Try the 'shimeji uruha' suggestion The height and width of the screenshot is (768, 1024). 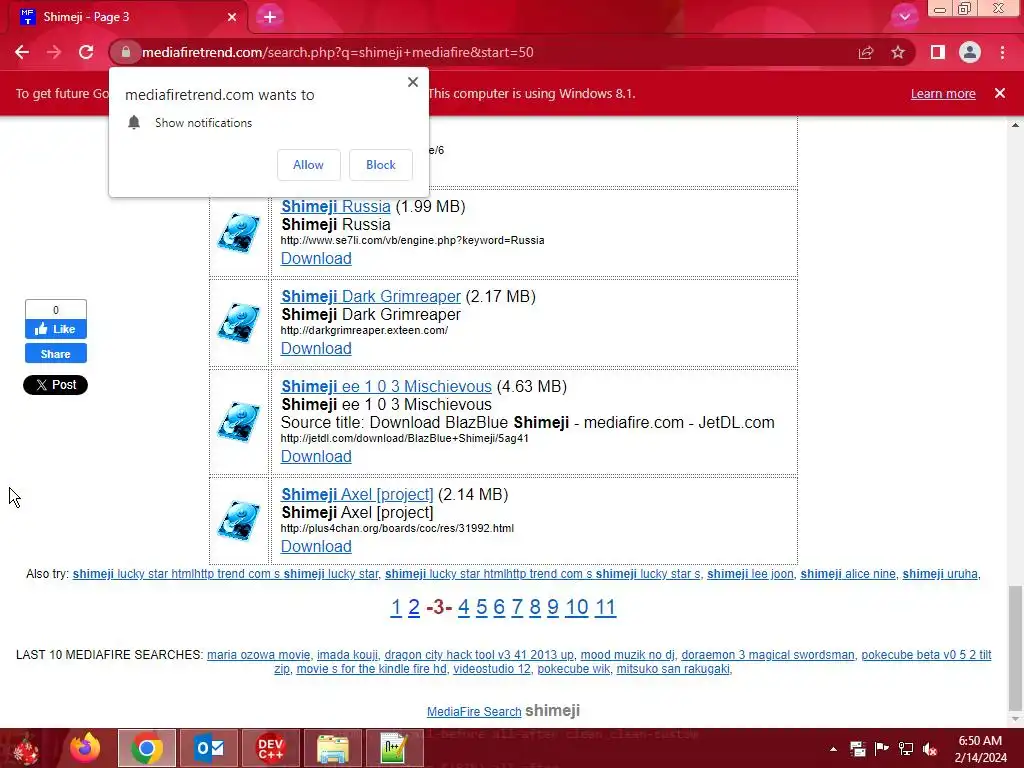(x=940, y=574)
